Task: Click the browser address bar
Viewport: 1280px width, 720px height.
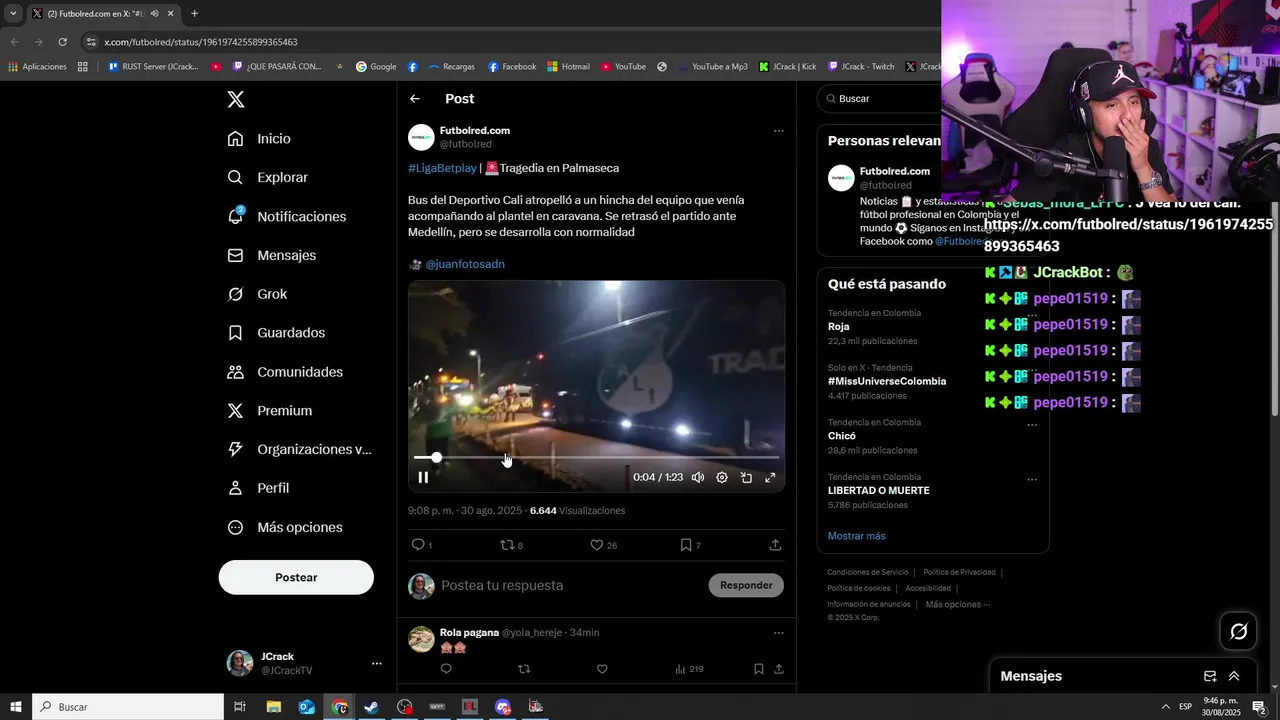Action: 510,42
